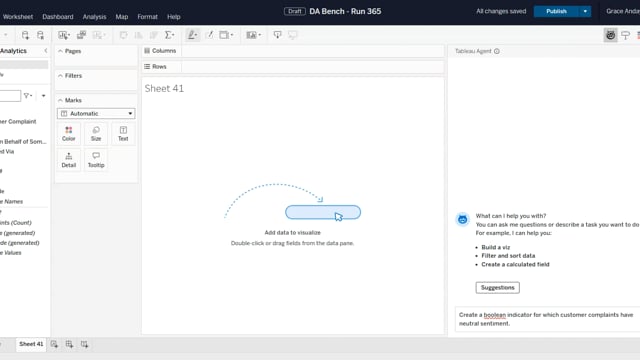Click the Tooltip card in Marks
Screen dimensions: 640x360
96,160
